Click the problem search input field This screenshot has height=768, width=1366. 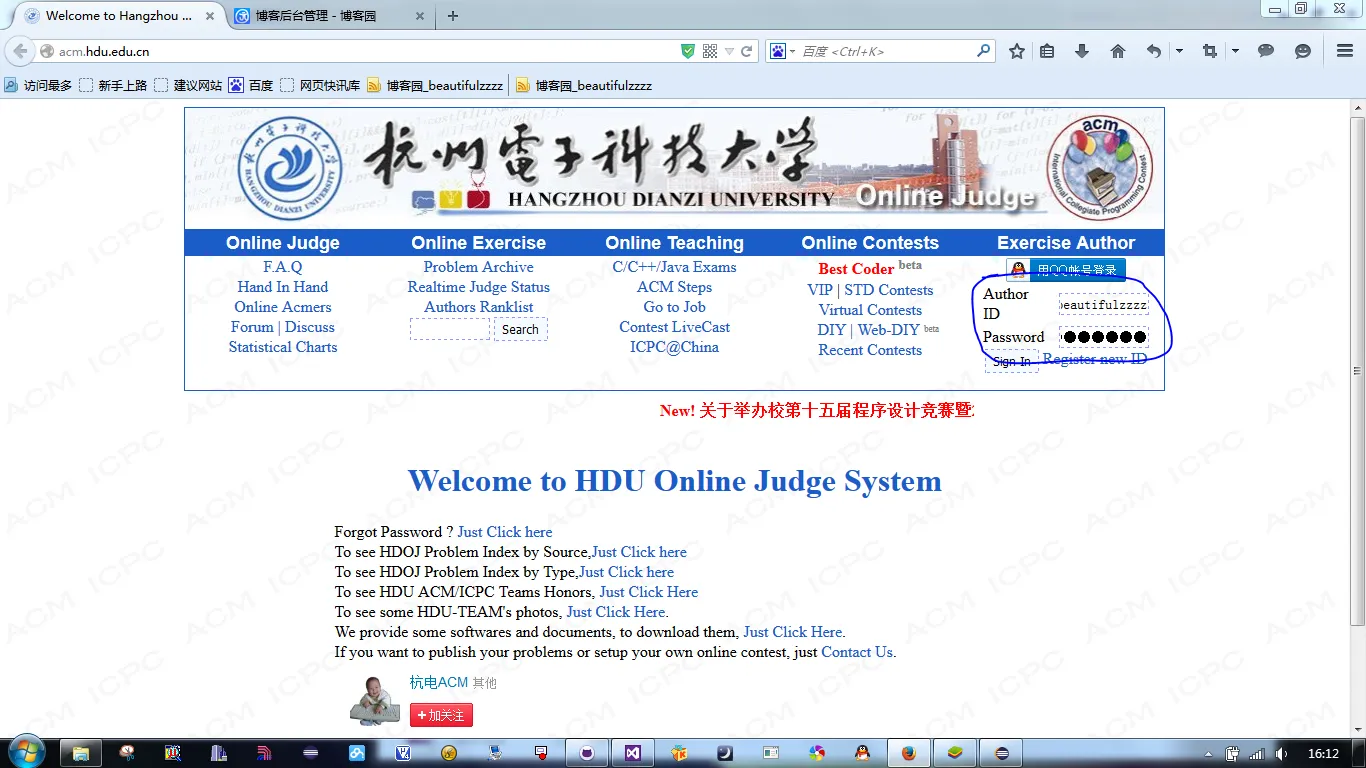(450, 329)
